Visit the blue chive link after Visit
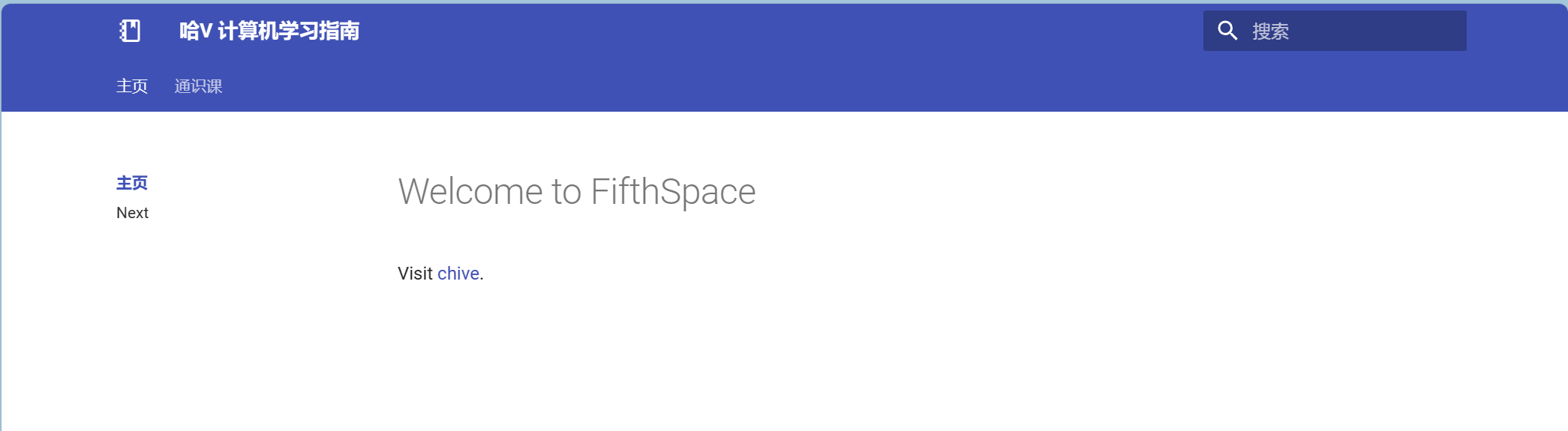Viewport: 1568px width, 431px height. [458, 274]
